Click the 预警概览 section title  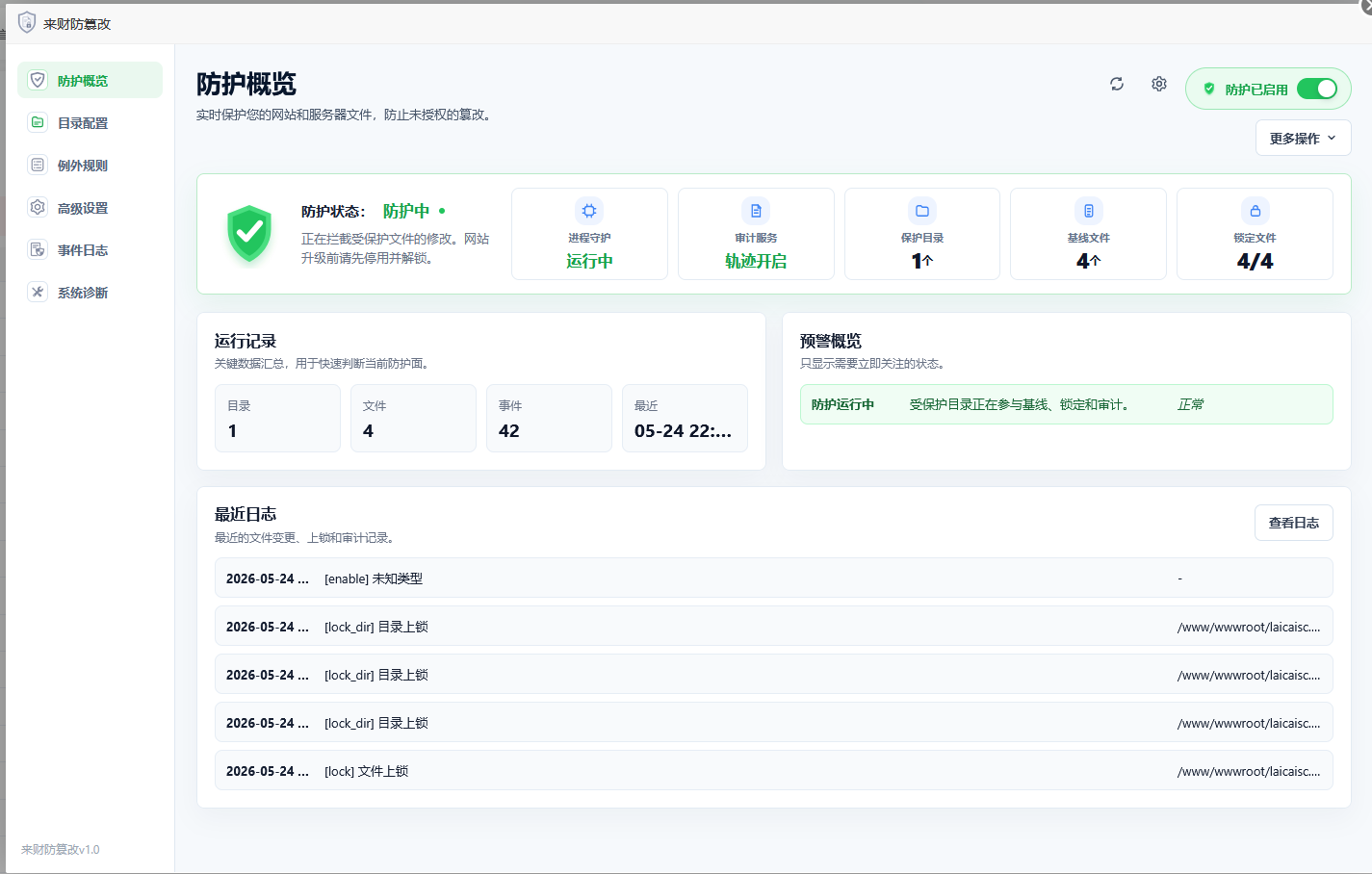831,341
